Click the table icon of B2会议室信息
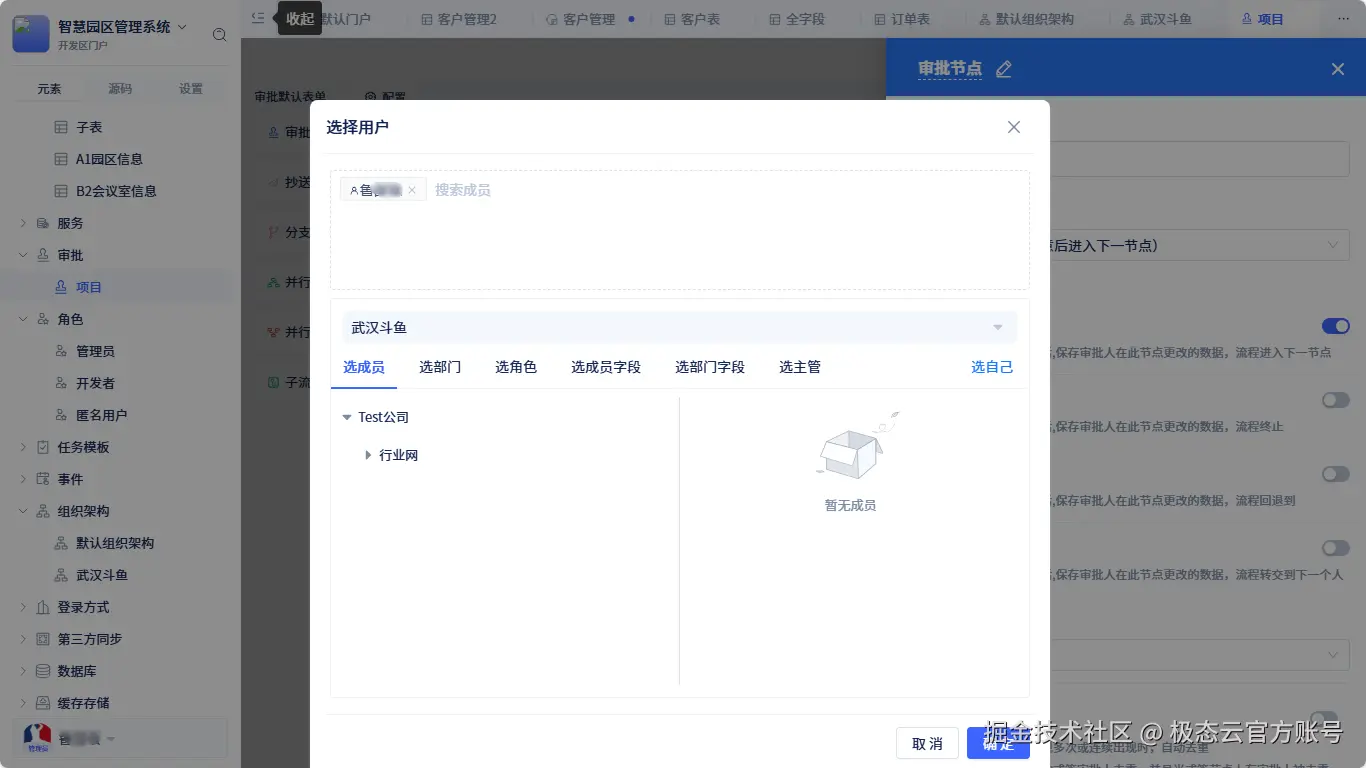 tap(61, 191)
